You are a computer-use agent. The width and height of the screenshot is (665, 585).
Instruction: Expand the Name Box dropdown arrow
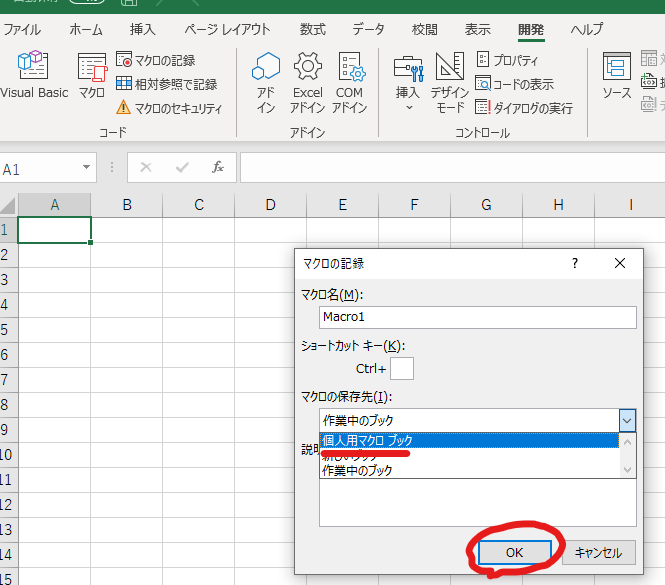click(x=87, y=167)
